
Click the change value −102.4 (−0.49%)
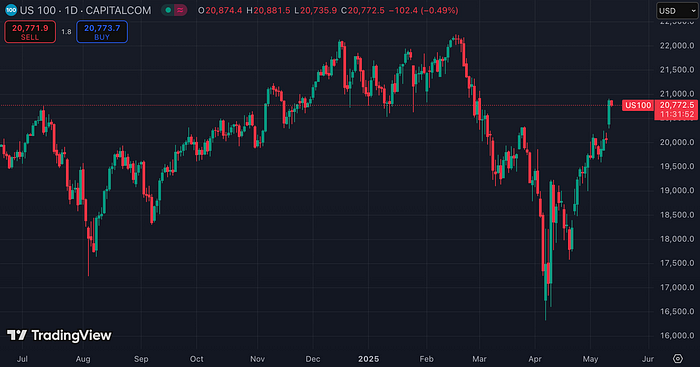point(423,10)
